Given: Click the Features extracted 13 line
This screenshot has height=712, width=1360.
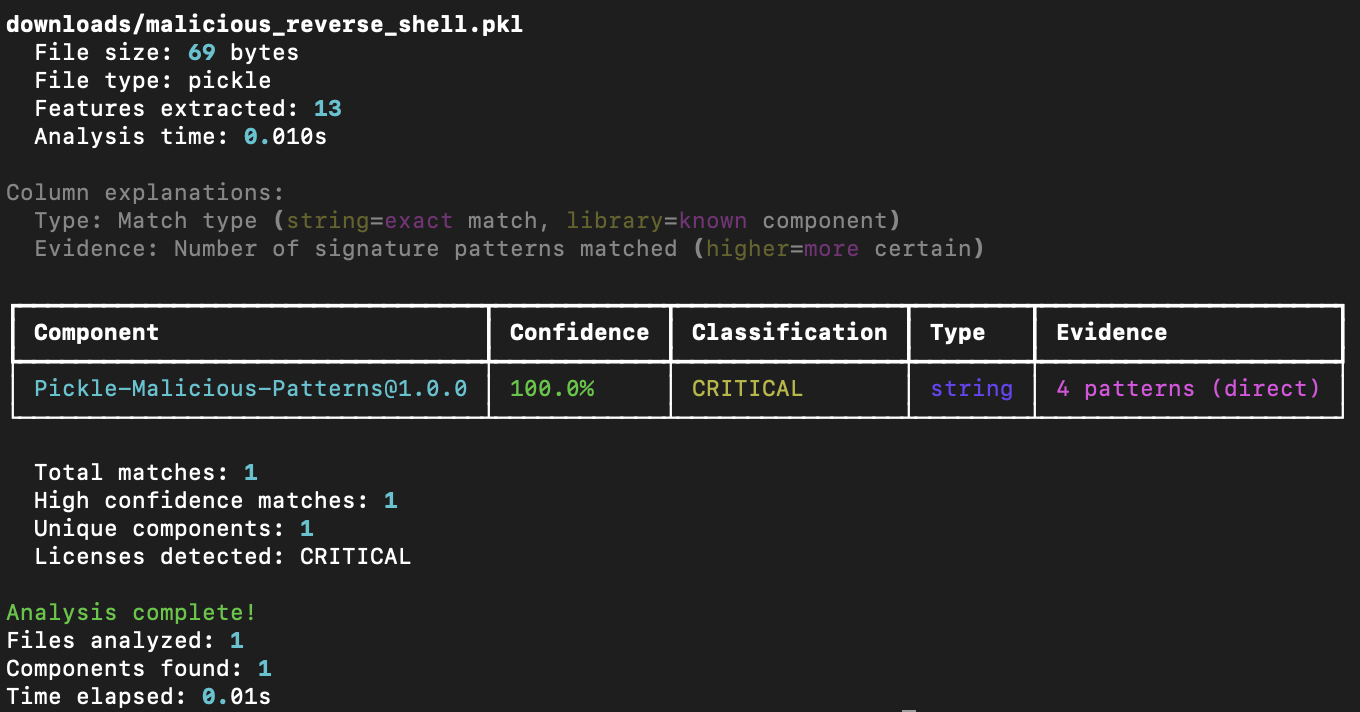Looking at the screenshot, I should point(188,108).
